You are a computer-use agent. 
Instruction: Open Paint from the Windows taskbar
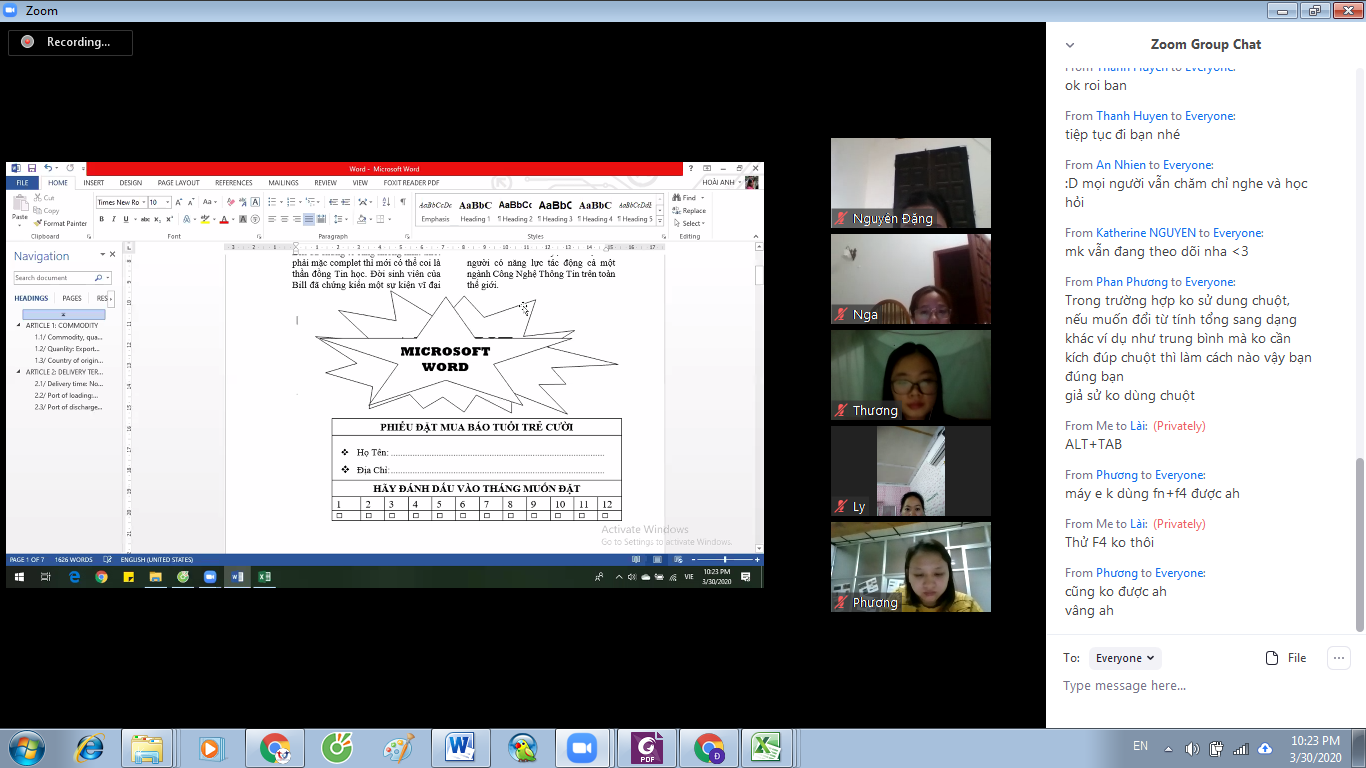point(399,747)
